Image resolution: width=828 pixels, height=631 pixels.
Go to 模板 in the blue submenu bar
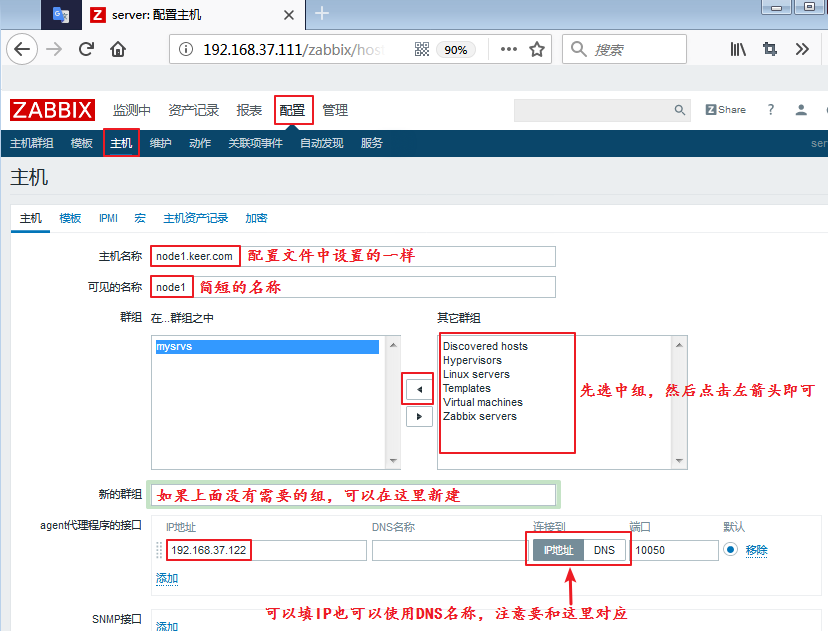pos(81,143)
